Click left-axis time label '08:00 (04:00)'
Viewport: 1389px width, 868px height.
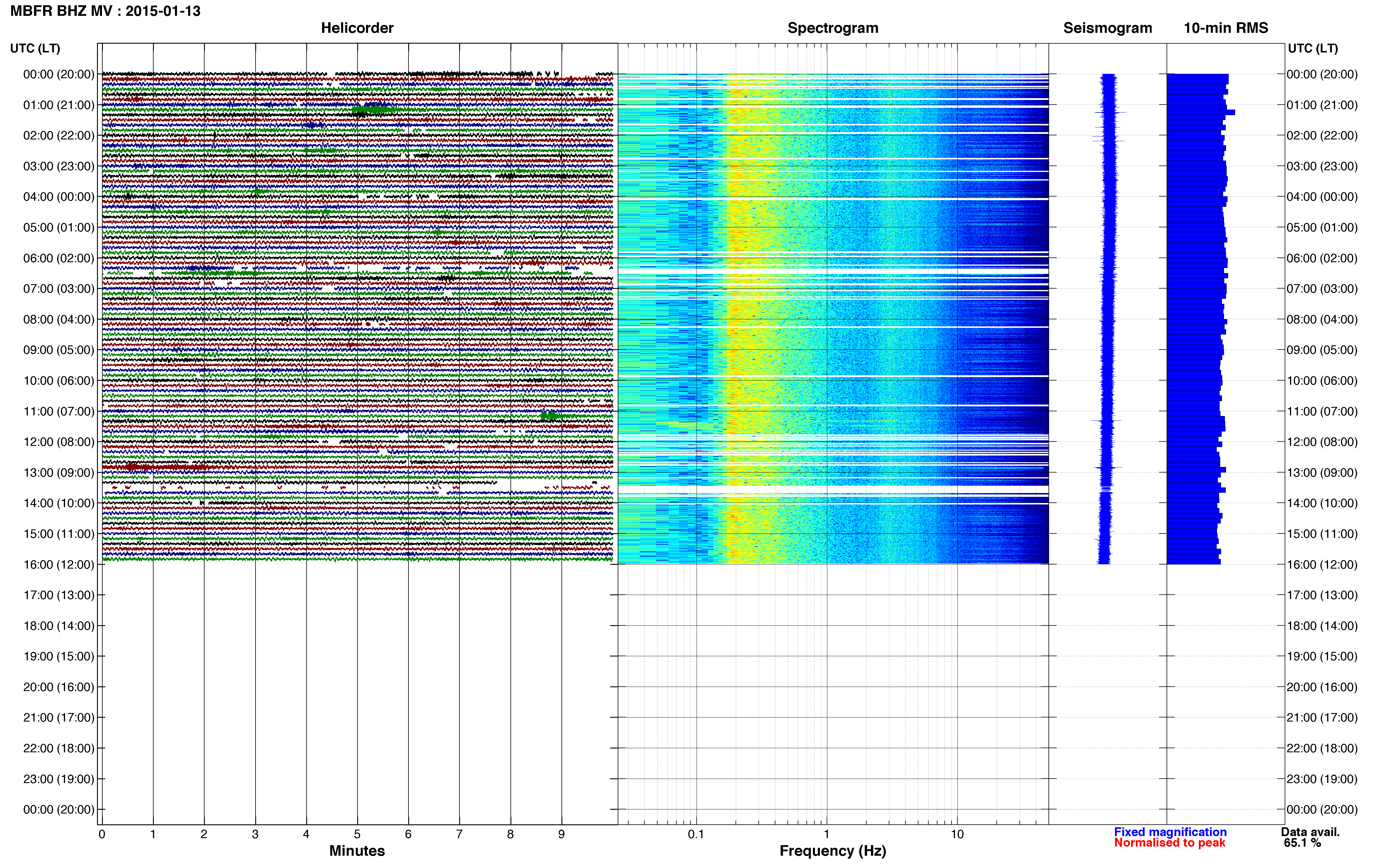[x=59, y=319]
